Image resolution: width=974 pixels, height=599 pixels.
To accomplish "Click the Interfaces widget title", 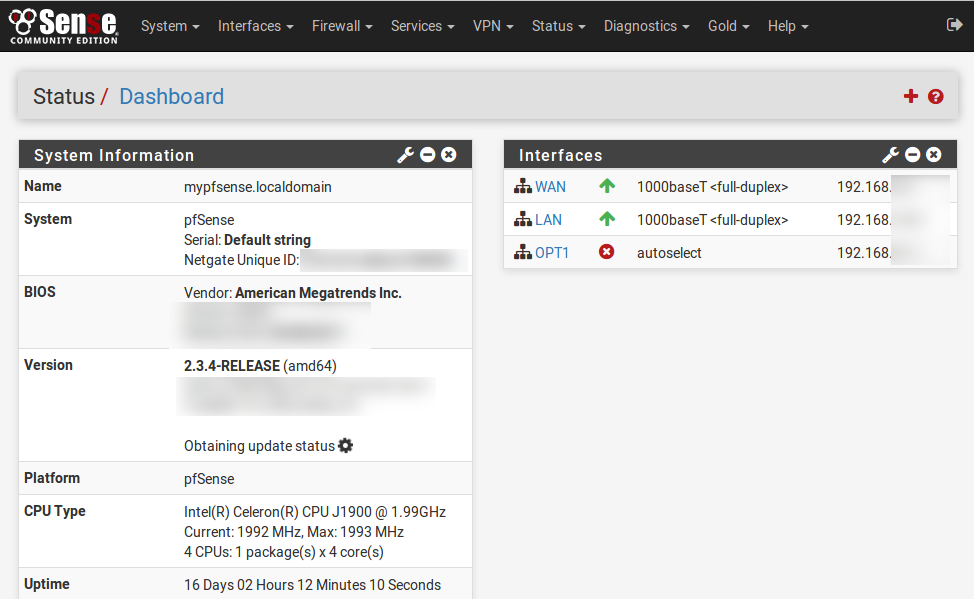I will click(x=560, y=155).
